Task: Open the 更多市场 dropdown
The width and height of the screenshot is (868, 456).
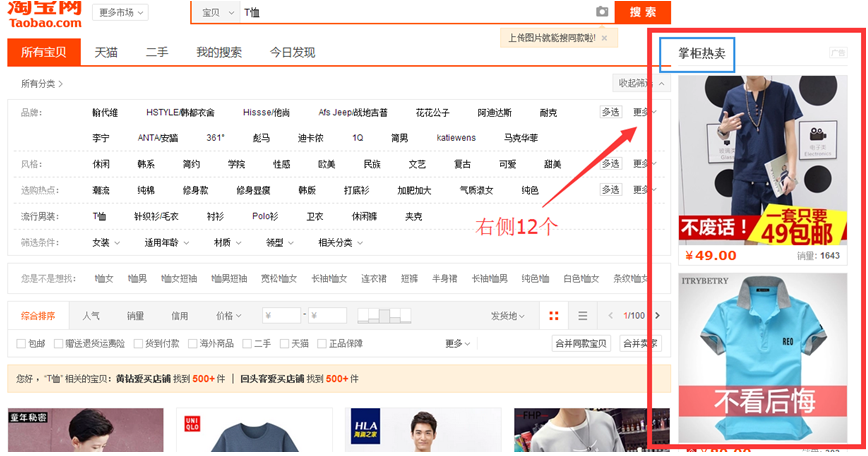Action: pos(121,12)
